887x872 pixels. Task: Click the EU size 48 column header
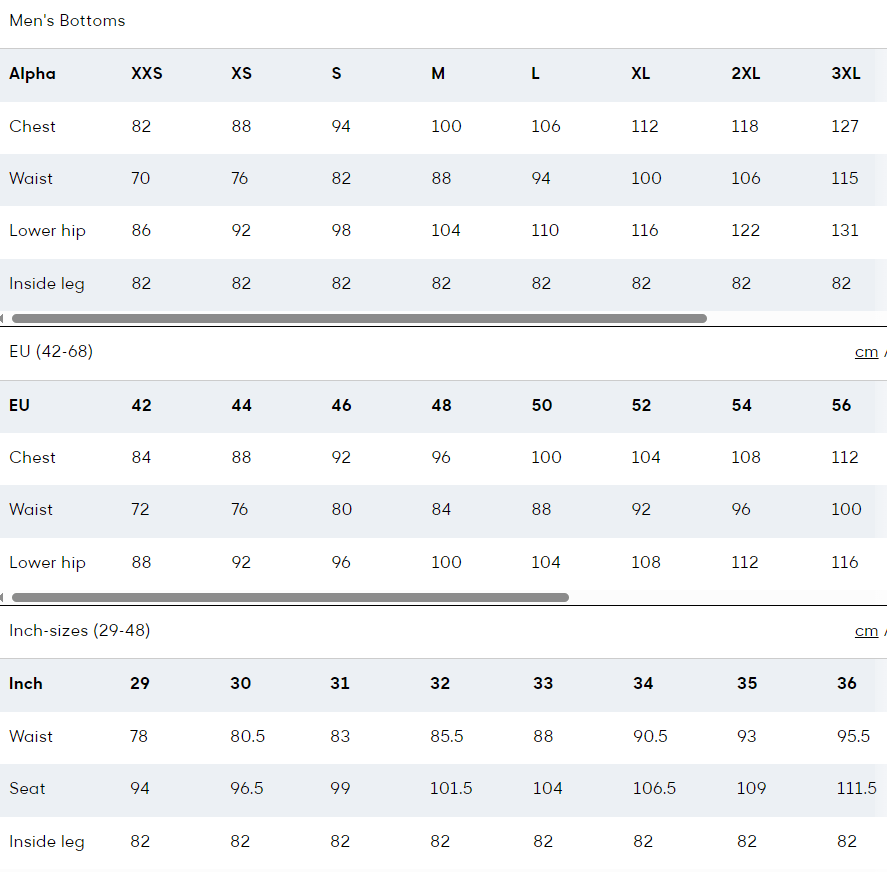pyautogui.click(x=441, y=405)
